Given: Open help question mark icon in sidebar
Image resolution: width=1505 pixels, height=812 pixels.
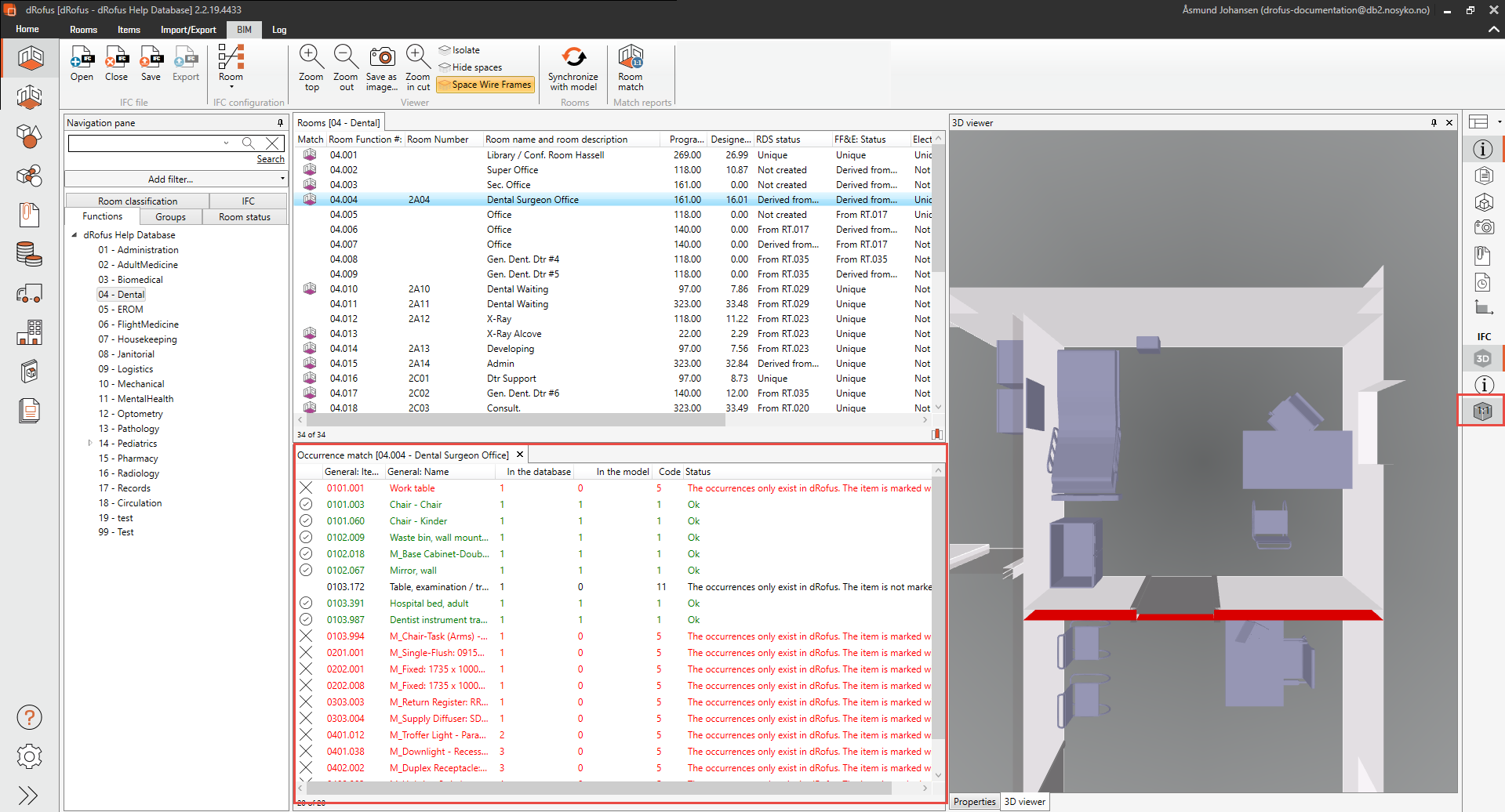Looking at the screenshot, I should click(29, 717).
